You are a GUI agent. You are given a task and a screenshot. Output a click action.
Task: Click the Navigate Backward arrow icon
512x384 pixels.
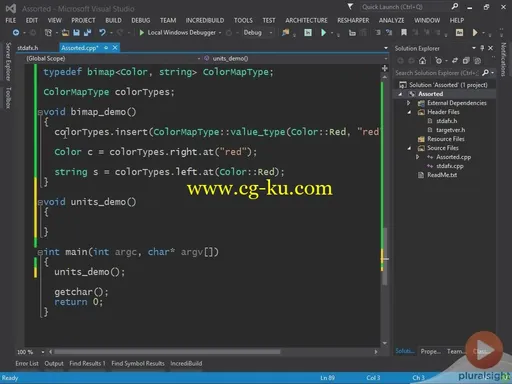tap(16, 33)
